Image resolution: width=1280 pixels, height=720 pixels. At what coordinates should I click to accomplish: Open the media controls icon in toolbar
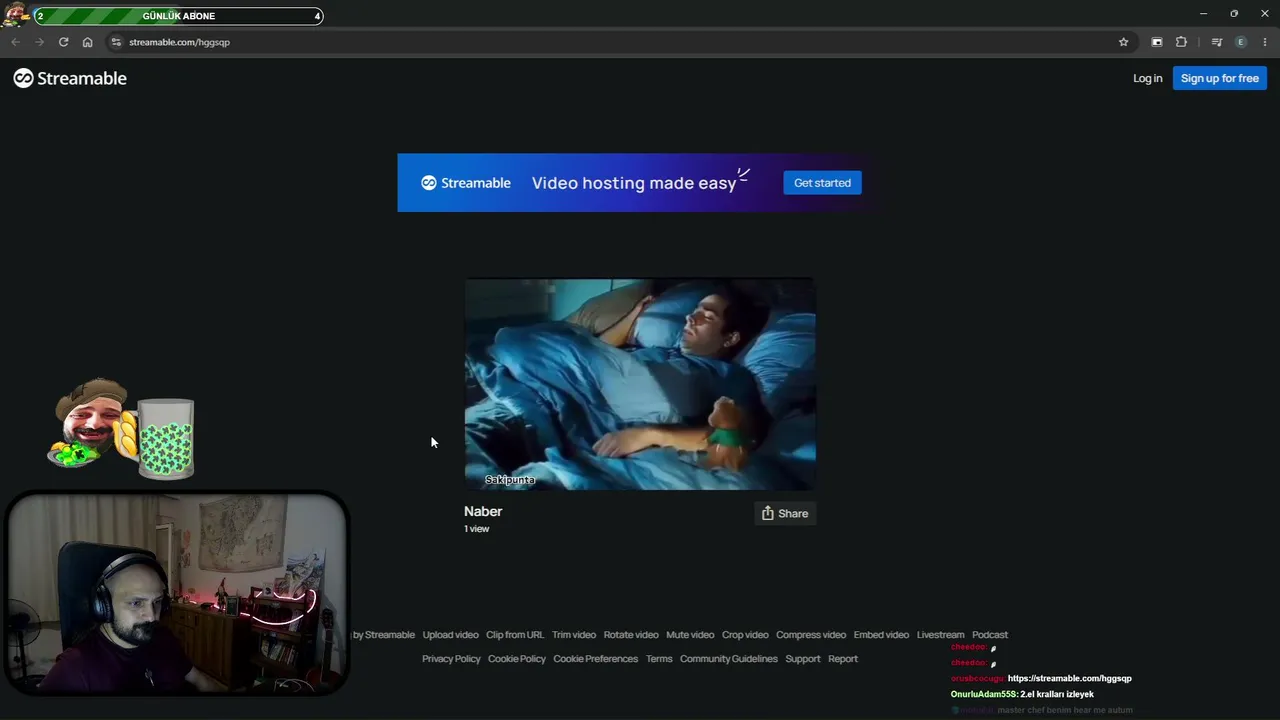click(x=1216, y=42)
